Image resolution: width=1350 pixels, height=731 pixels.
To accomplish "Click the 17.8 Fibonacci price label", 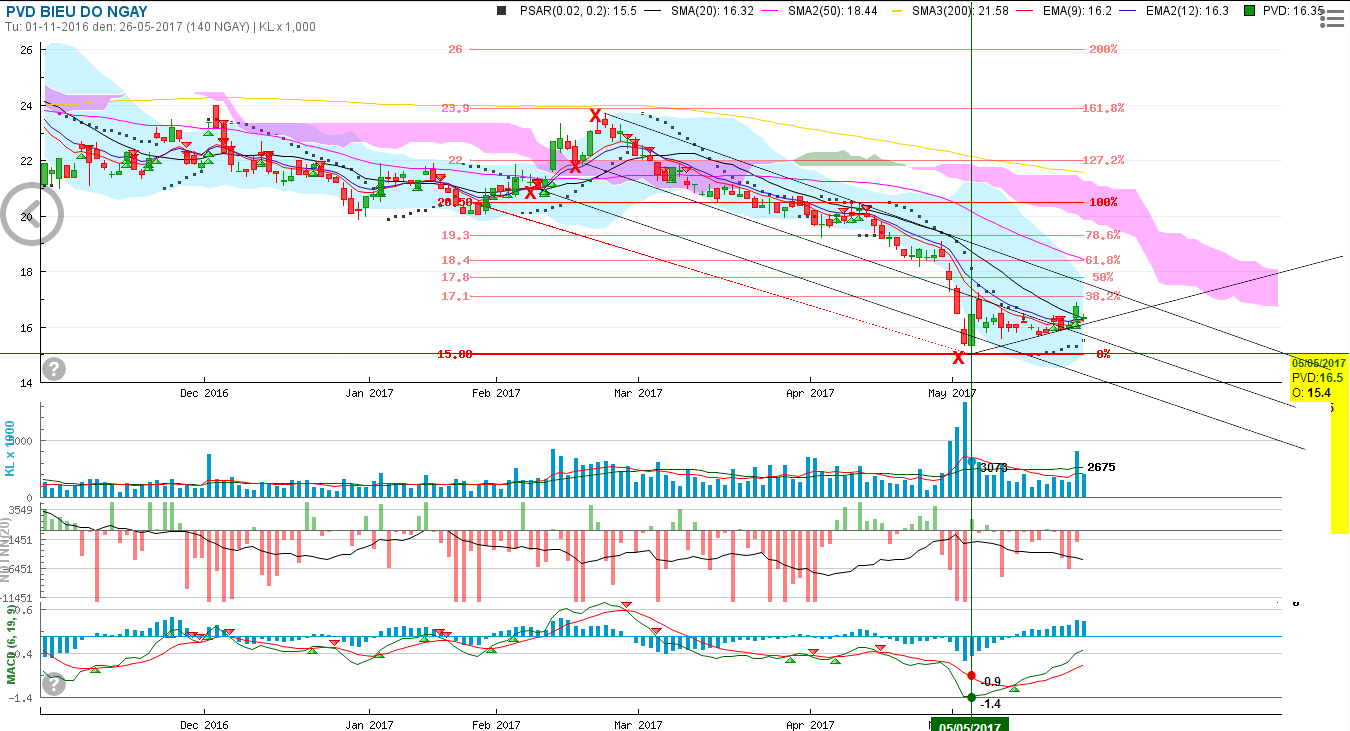I will click(456, 277).
